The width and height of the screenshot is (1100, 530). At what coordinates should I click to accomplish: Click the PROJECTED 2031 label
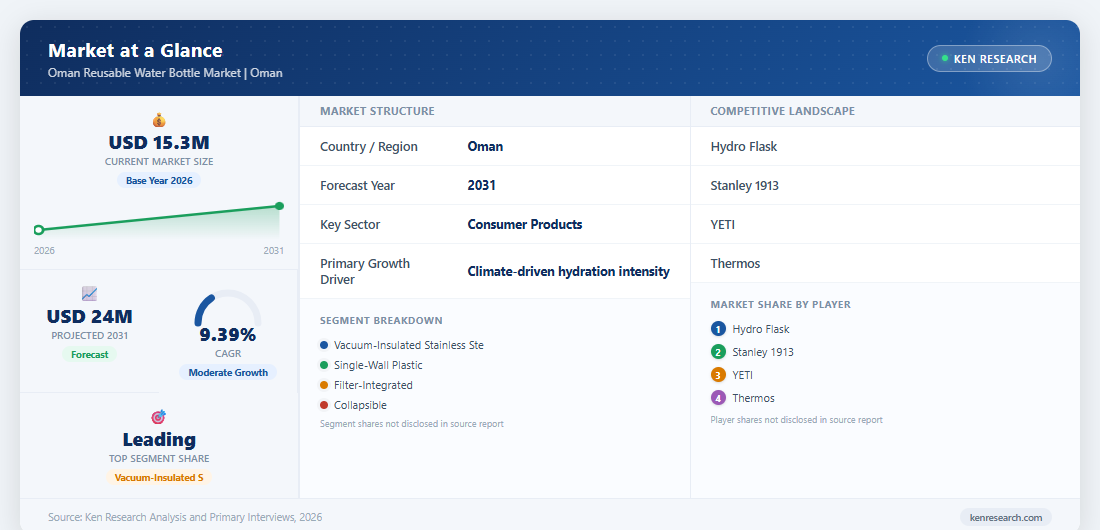[90, 336]
